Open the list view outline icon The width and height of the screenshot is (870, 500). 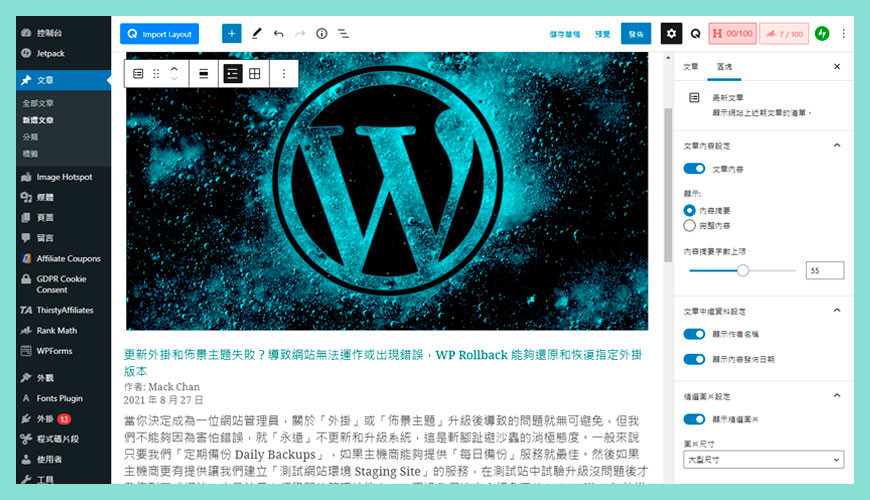click(343, 34)
